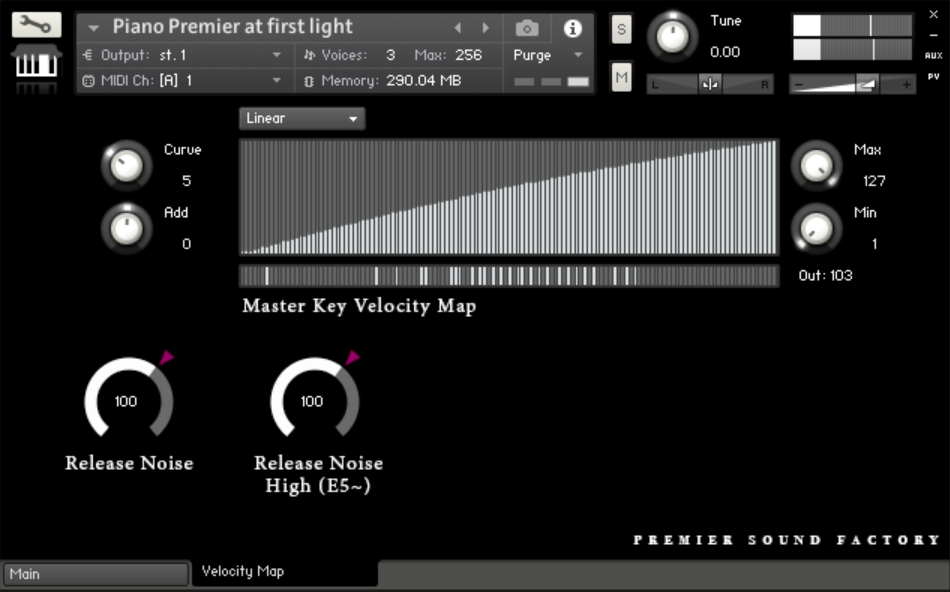
Task: Click the Add knob
Action: [126, 228]
